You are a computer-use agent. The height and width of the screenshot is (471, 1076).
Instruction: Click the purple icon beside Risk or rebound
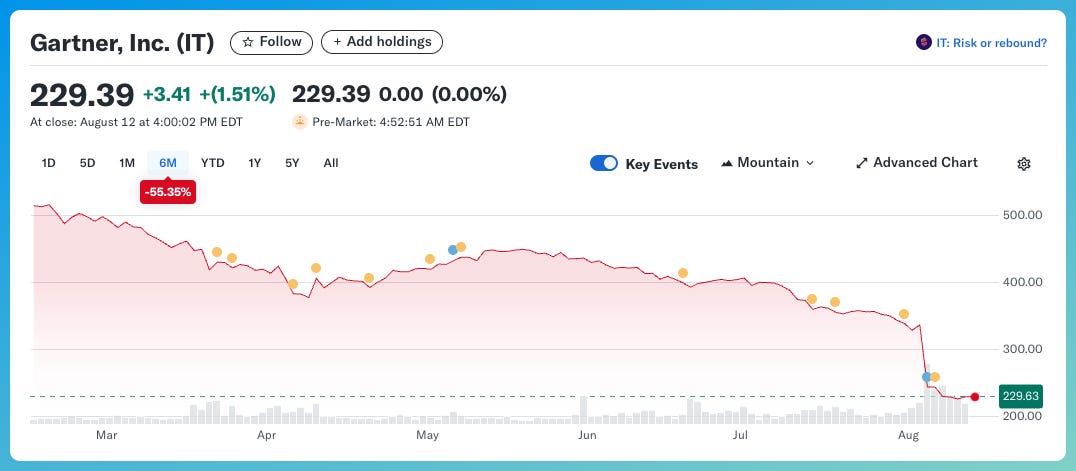click(924, 43)
